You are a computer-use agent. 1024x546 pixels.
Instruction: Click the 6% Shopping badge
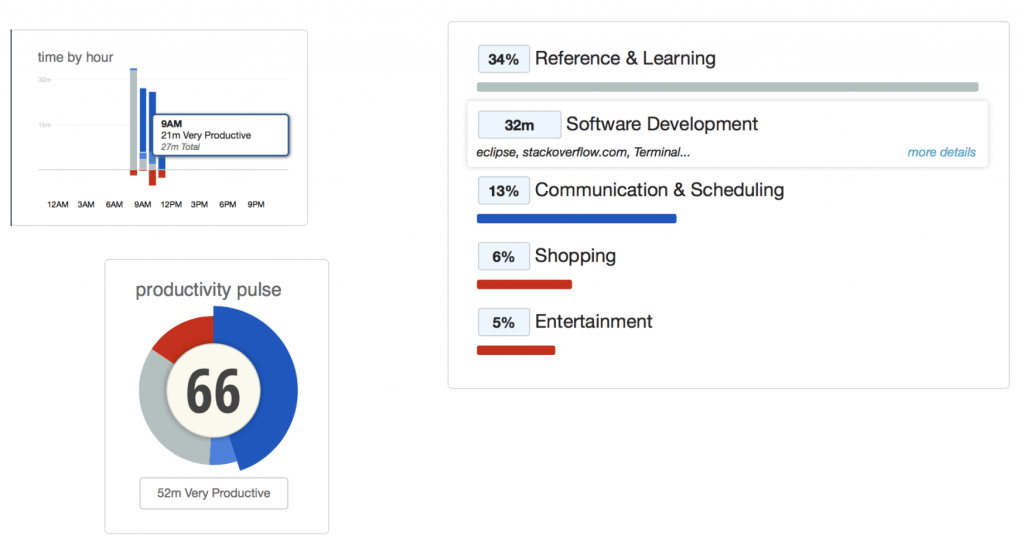(504, 257)
